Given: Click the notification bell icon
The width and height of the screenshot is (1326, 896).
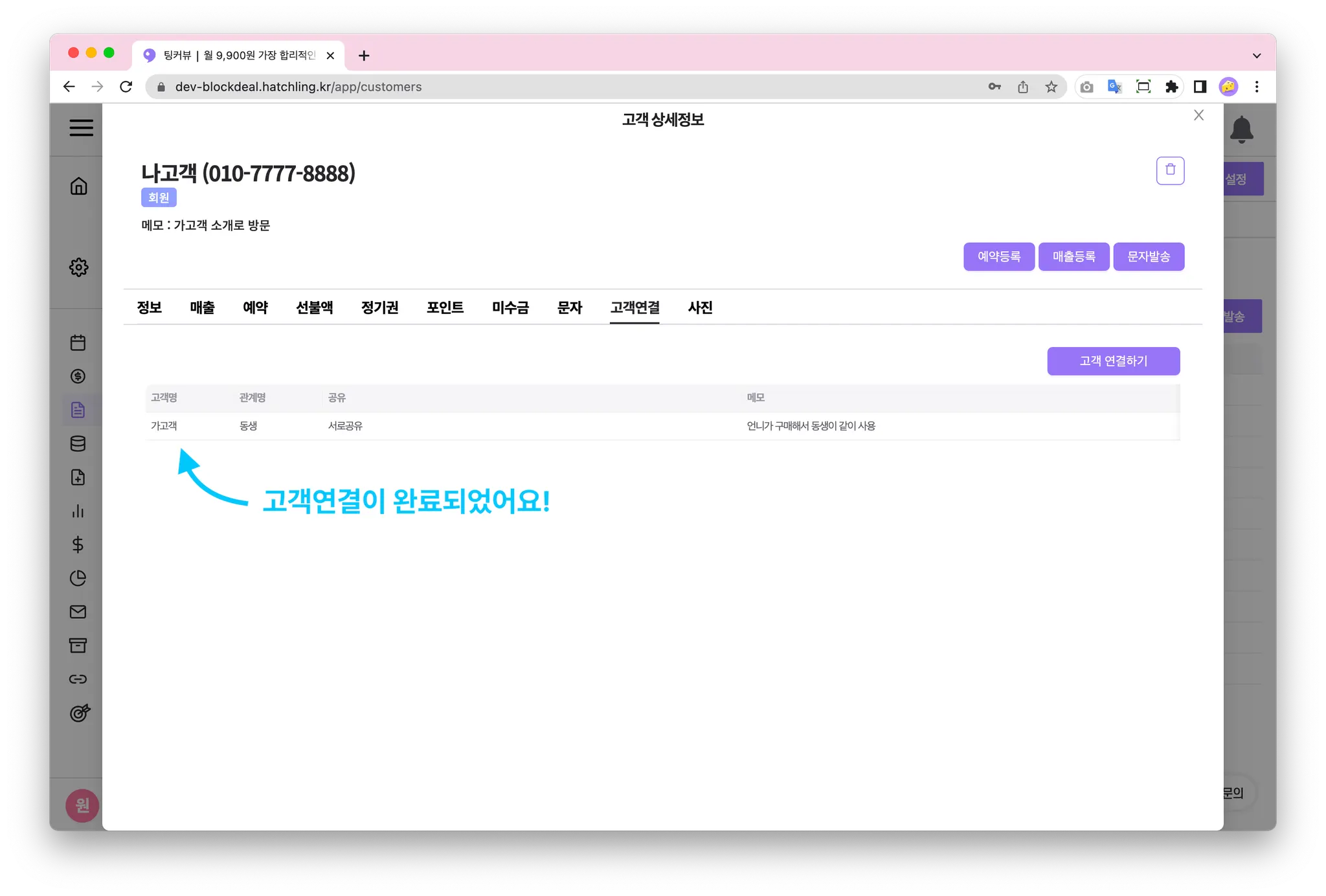Looking at the screenshot, I should click(x=1241, y=129).
